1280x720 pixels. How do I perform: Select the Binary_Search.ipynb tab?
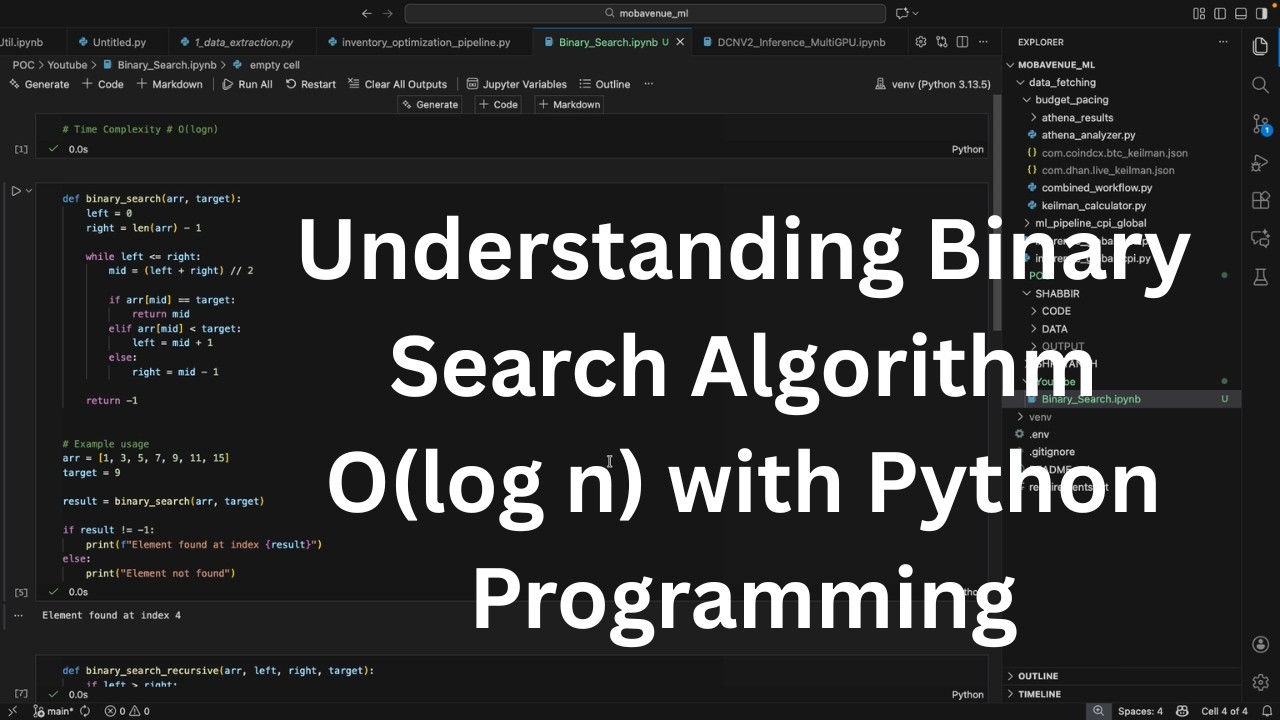coord(608,42)
